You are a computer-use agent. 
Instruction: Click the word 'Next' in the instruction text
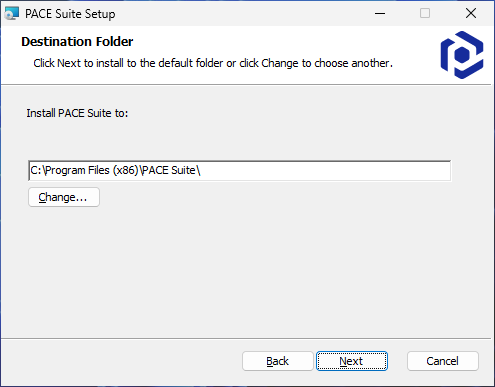pos(69,63)
